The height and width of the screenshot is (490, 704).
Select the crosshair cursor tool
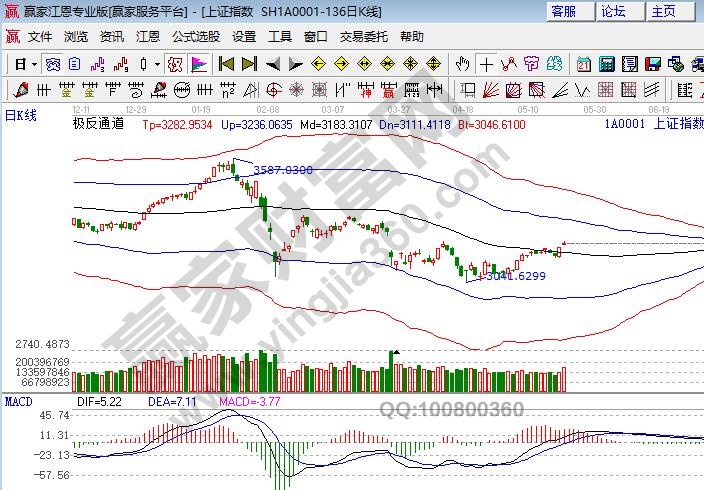point(486,64)
